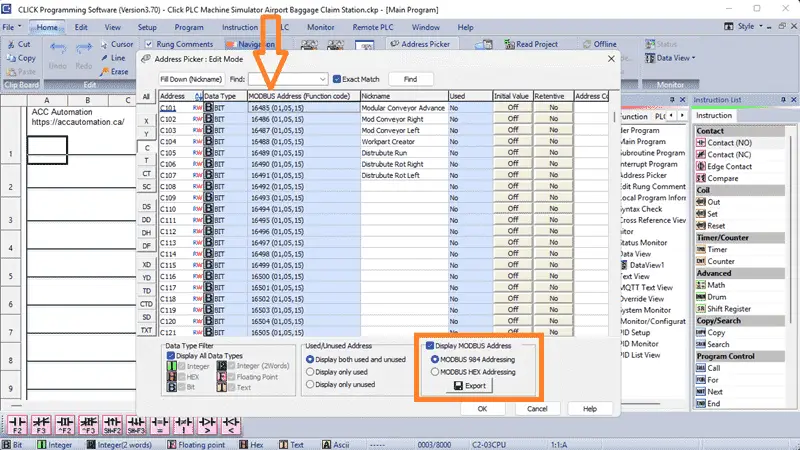Toggle Retentive No for C102
The width and height of the screenshot is (800, 450).
pos(554,118)
